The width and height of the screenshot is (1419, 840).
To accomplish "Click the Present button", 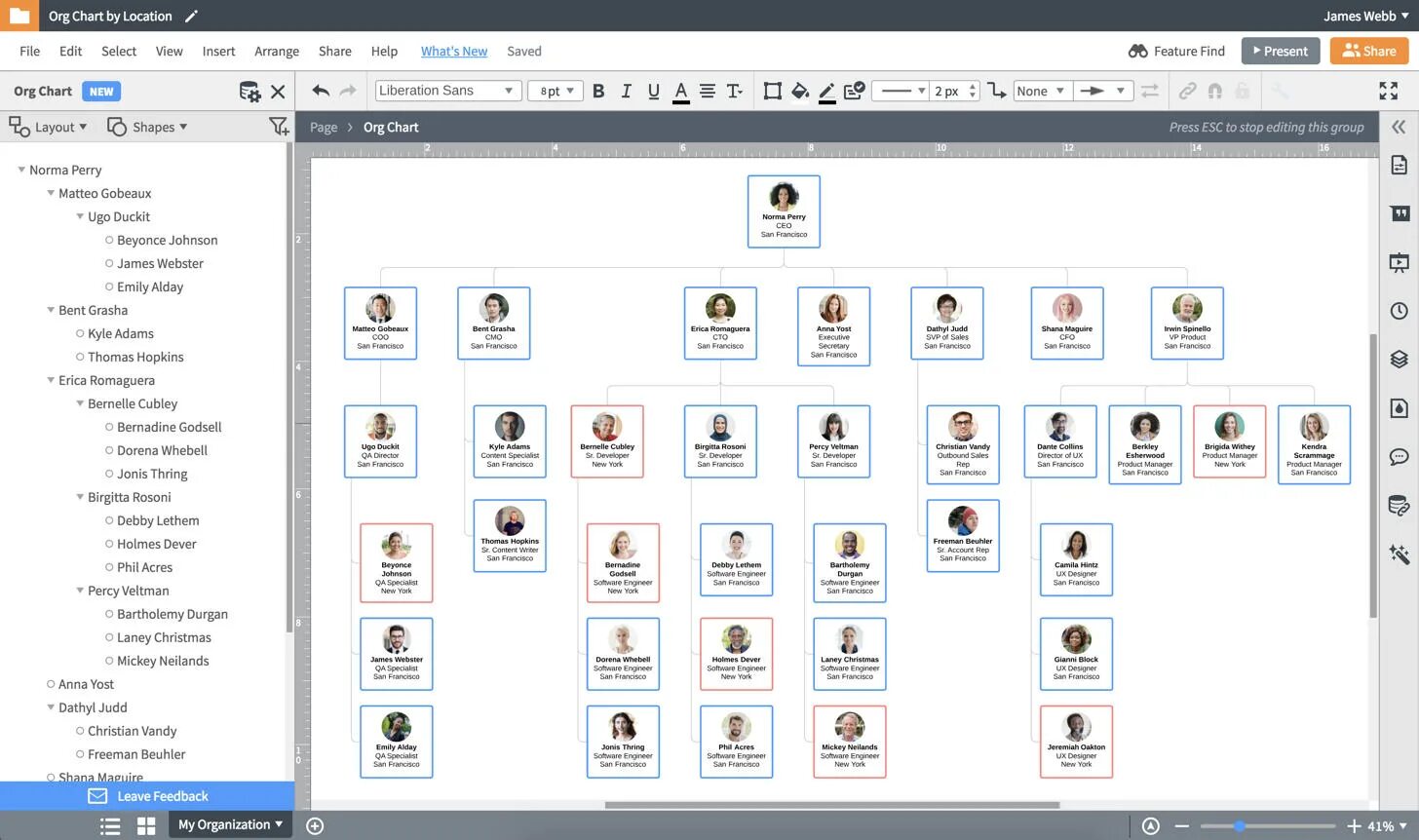I will [x=1281, y=51].
